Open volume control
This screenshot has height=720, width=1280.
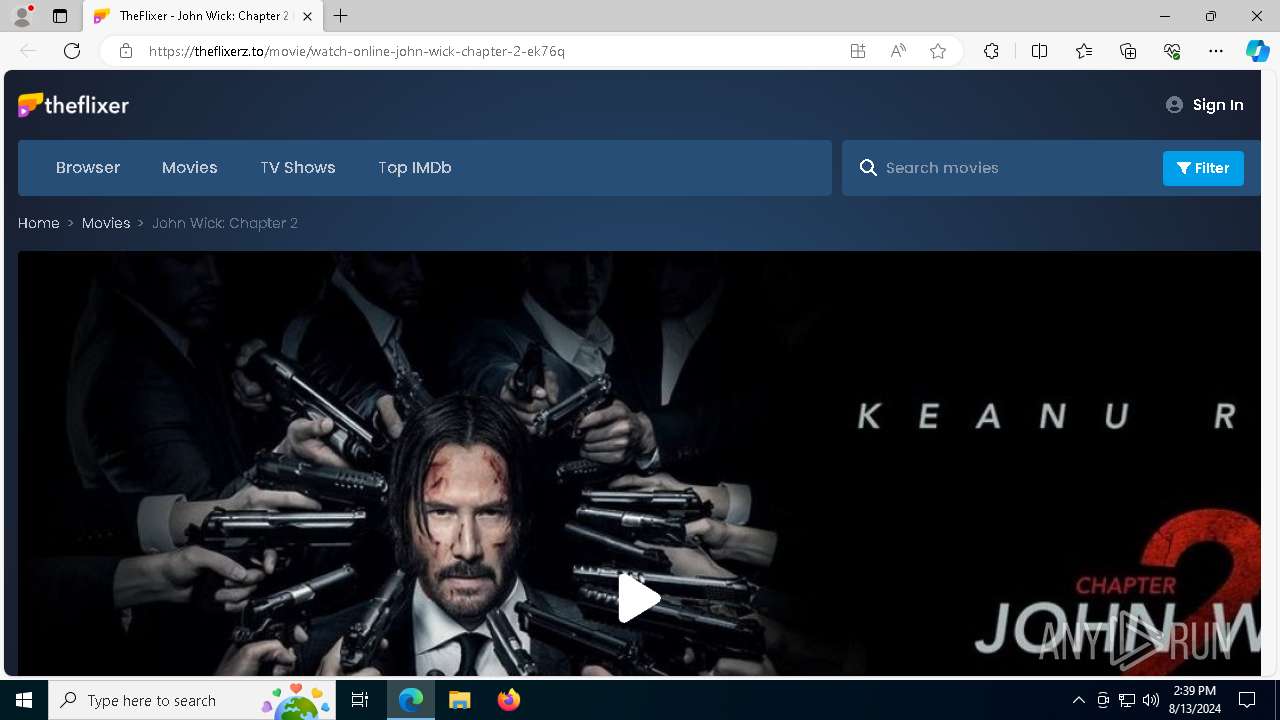point(1151,700)
